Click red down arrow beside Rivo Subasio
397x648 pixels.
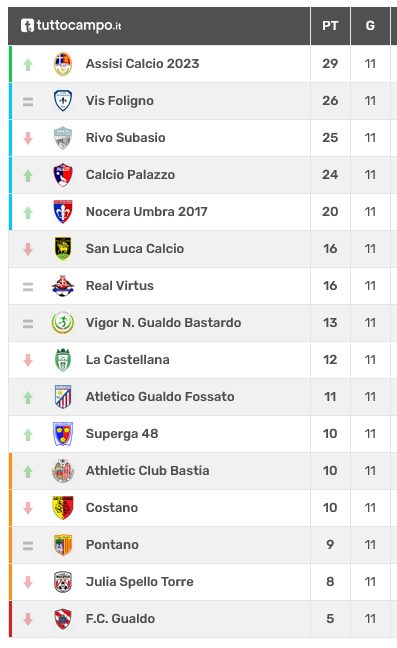(28, 138)
